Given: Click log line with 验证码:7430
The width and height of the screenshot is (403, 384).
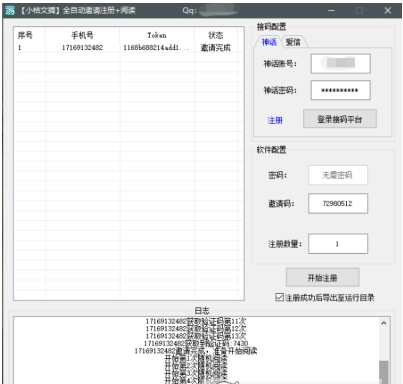Looking at the screenshot, I should 196,343.
